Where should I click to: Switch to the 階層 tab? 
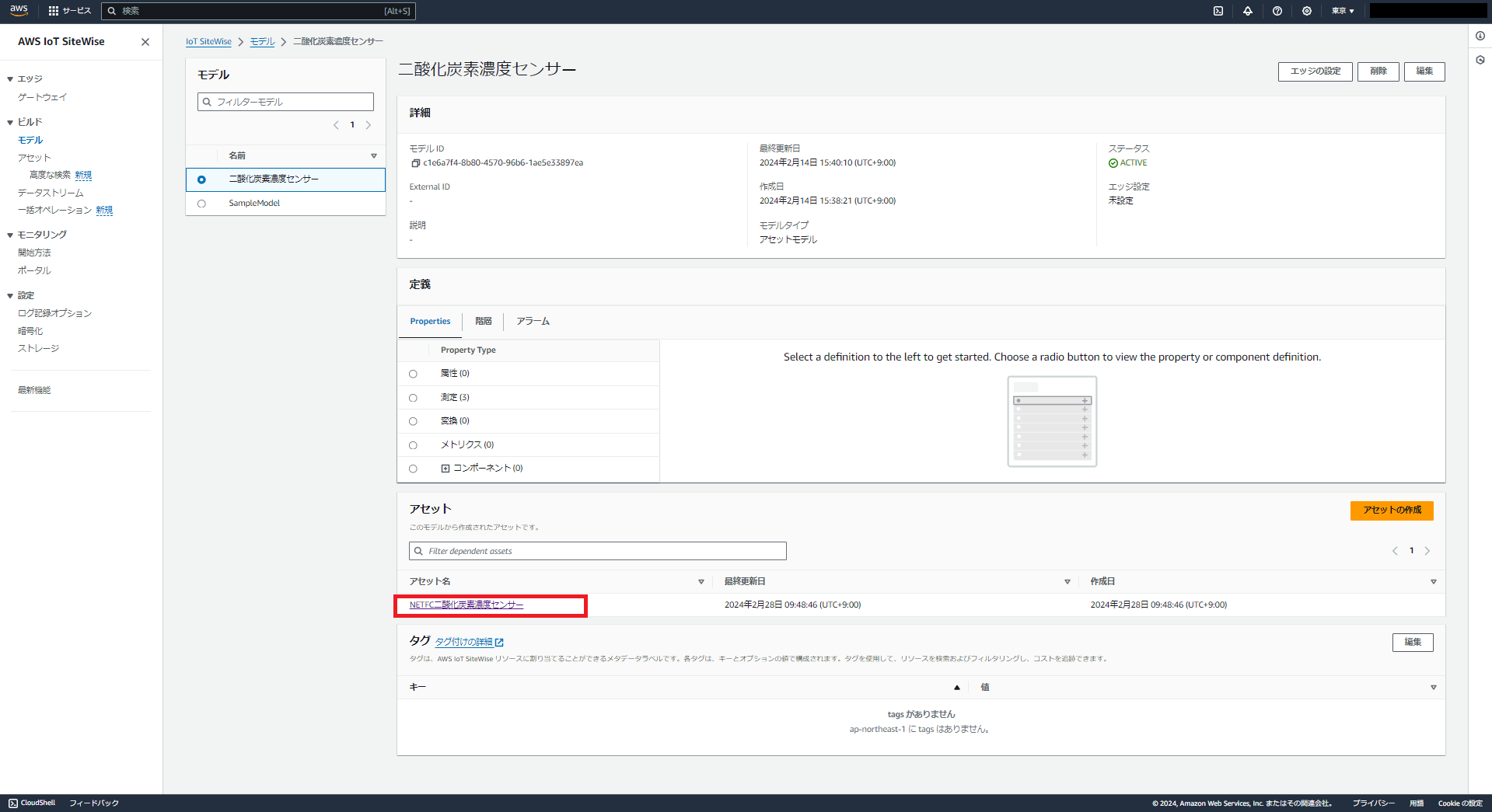point(484,322)
